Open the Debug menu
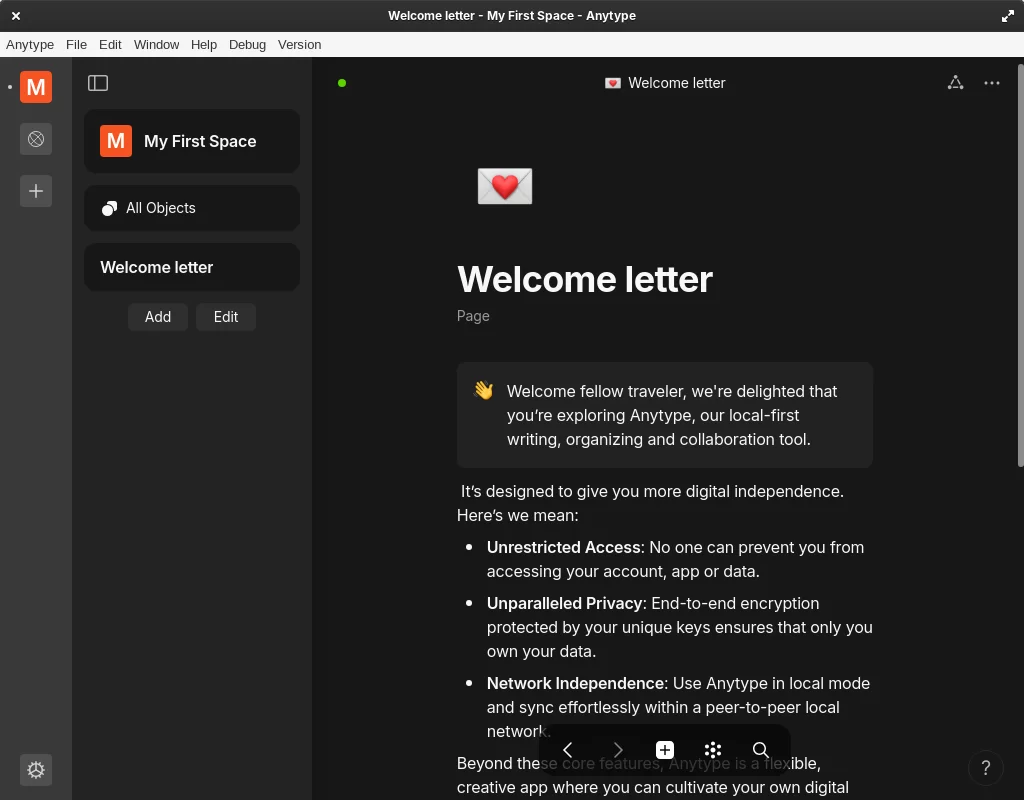1024x800 pixels. [248, 44]
